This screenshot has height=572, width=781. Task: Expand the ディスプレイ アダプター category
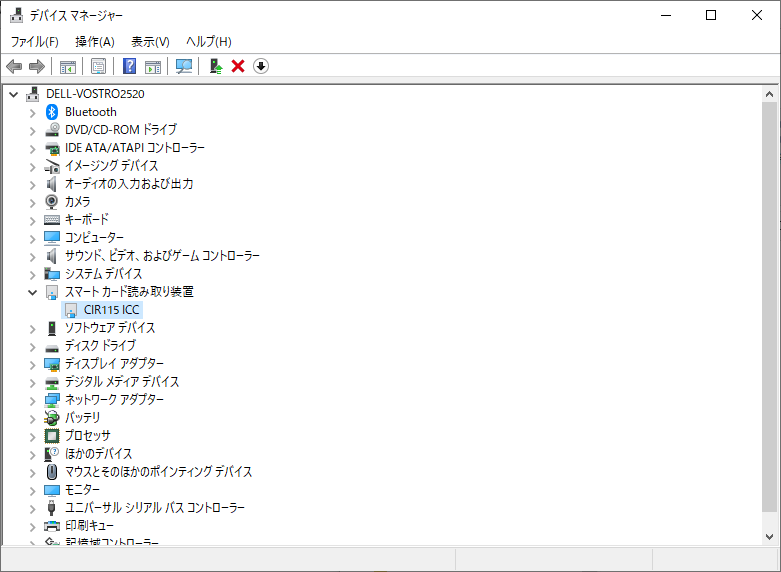[x=32, y=364]
